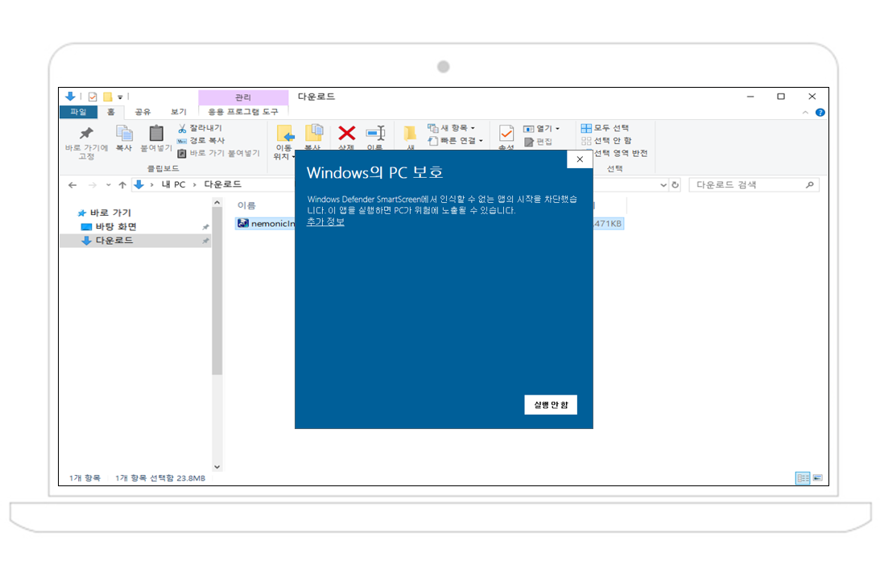Choose 잘라내기 scissors in ribbon
Viewport: 880px width, 578px height.
click(200, 128)
